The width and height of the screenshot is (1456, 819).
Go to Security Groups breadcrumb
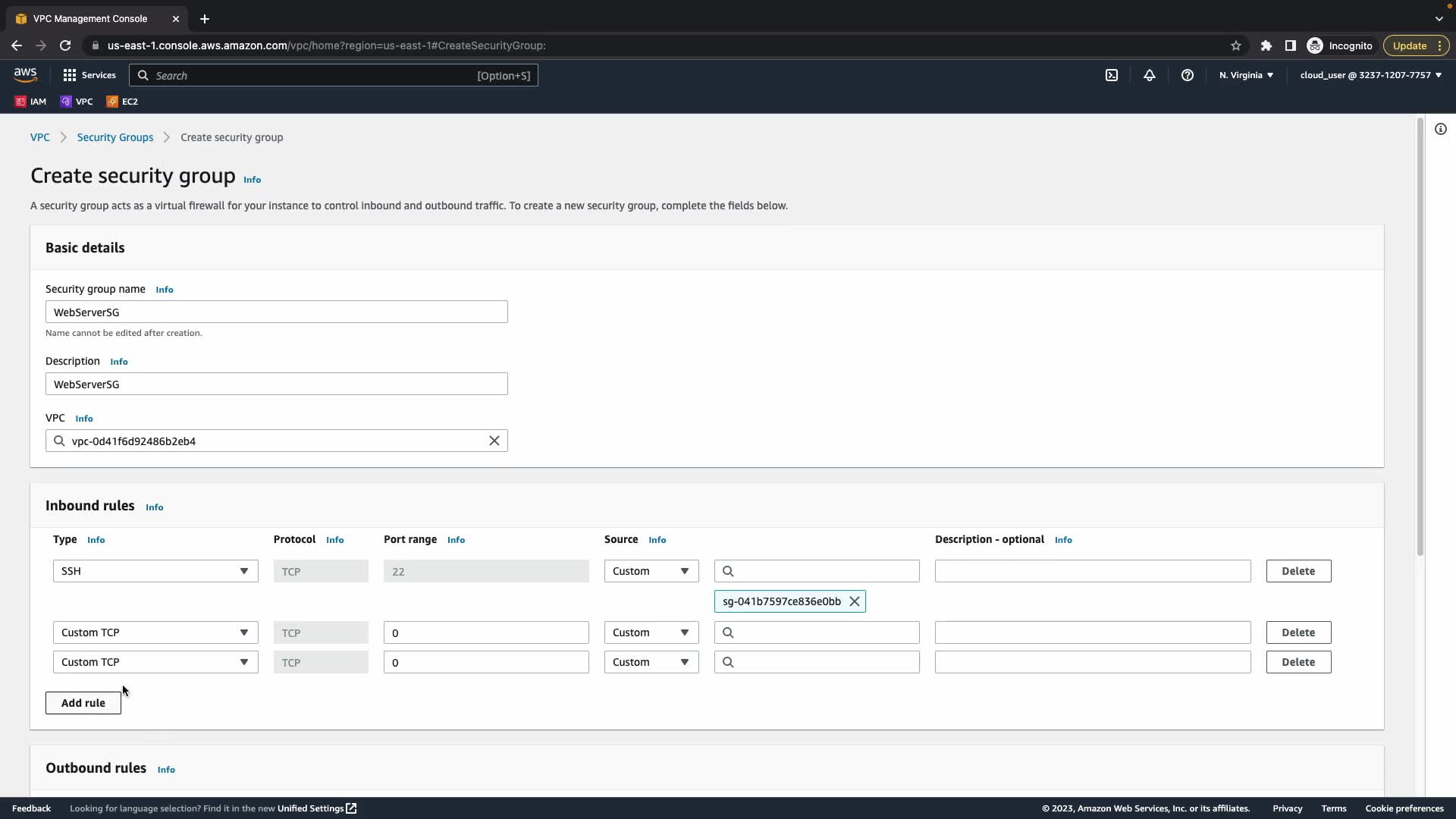pos(115,137)
